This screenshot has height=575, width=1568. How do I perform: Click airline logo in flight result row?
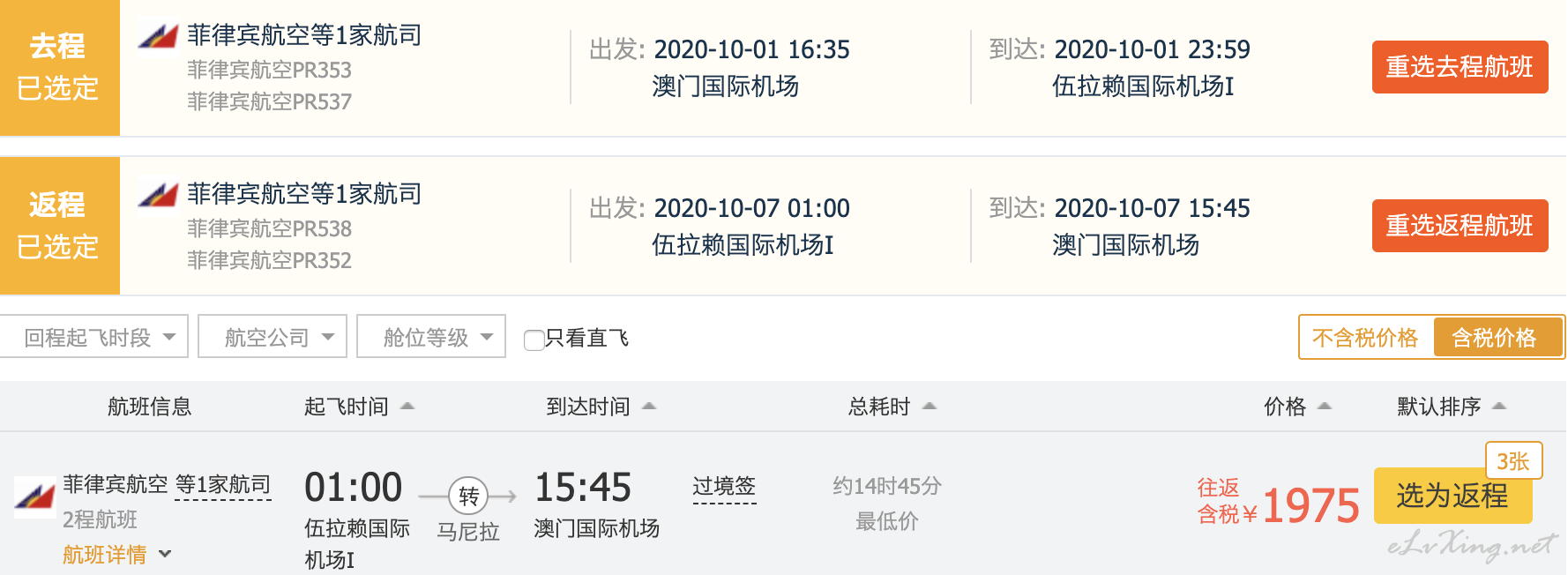point(34,496)
